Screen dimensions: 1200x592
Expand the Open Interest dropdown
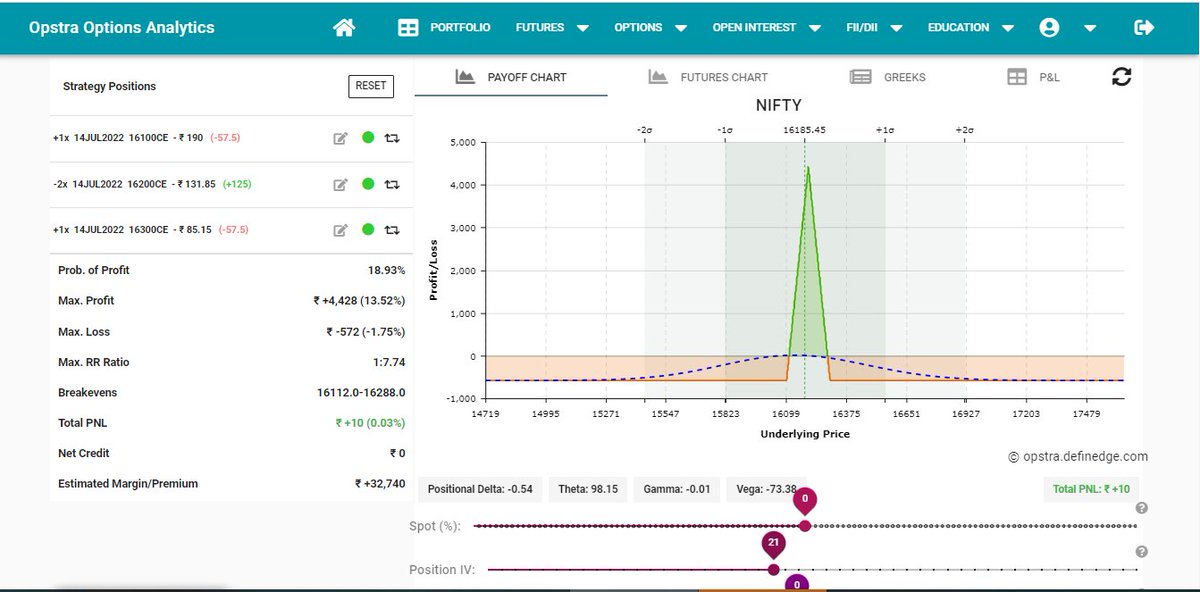point(815,29)
